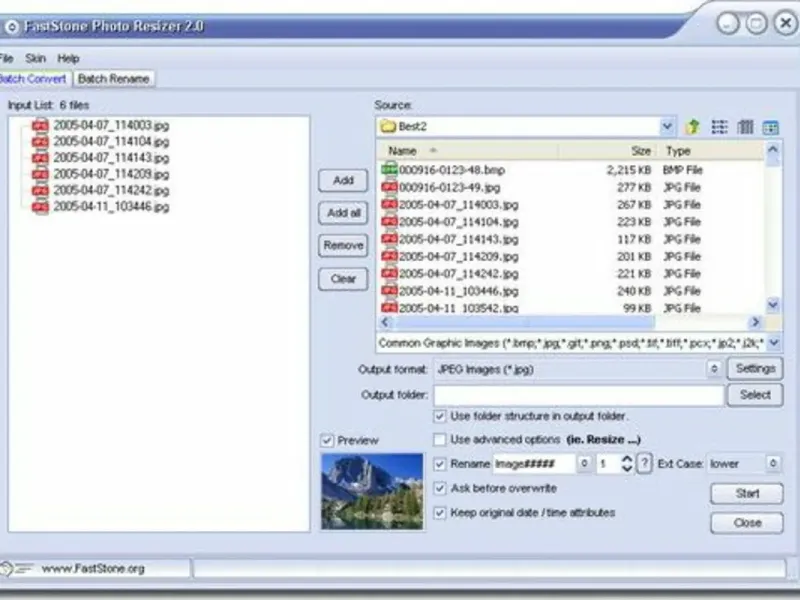
Task: Open the Skin menu
Action: click(35, 58)
